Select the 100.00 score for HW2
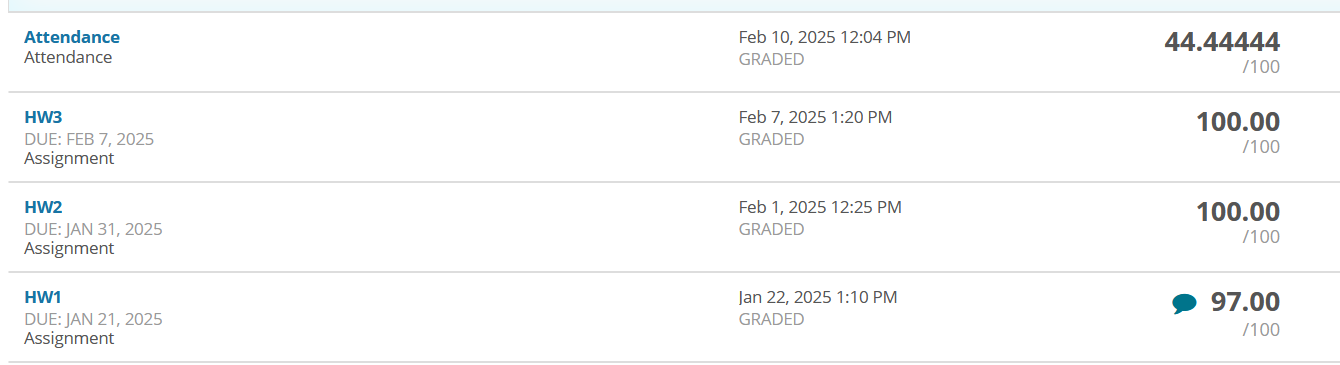Screen dimensions: 1340x365 tap(1238, 212)
